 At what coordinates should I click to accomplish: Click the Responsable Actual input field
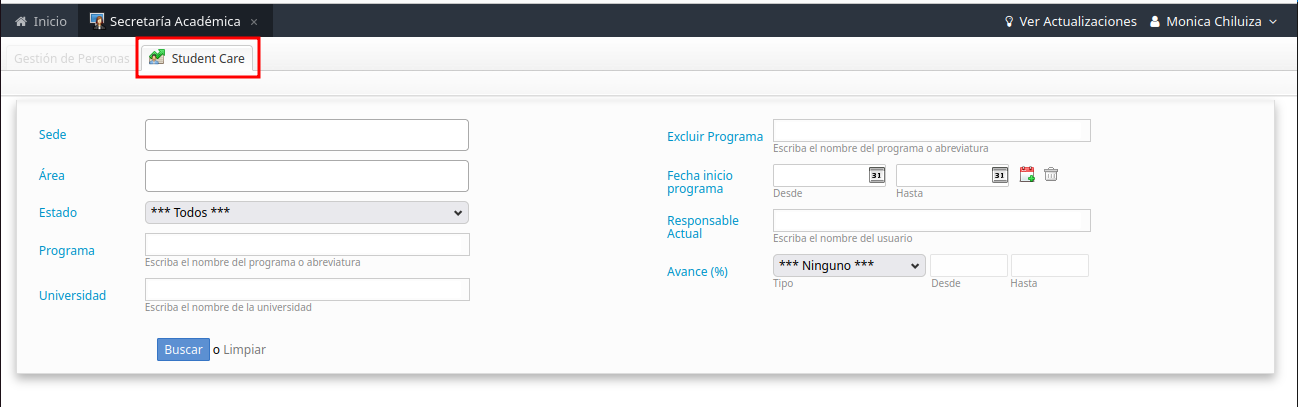(931, 220)
